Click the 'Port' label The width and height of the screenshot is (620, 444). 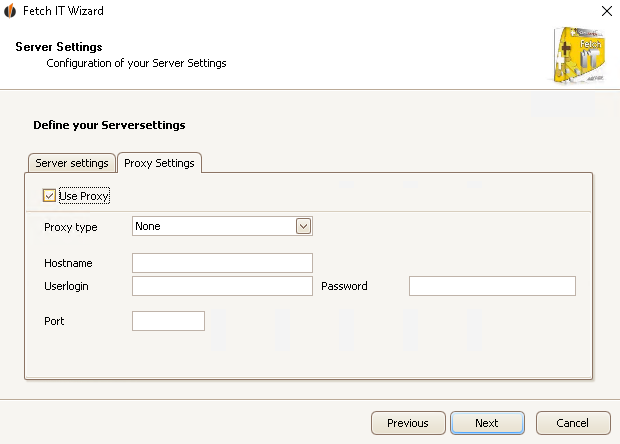pos(54,321)
